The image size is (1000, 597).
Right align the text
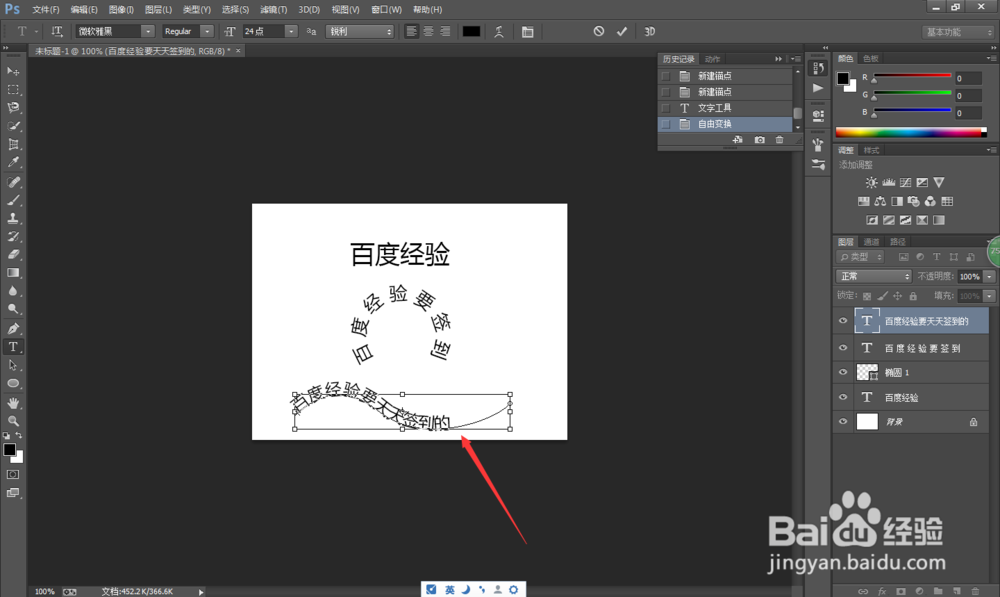click(x=445, y=31)
